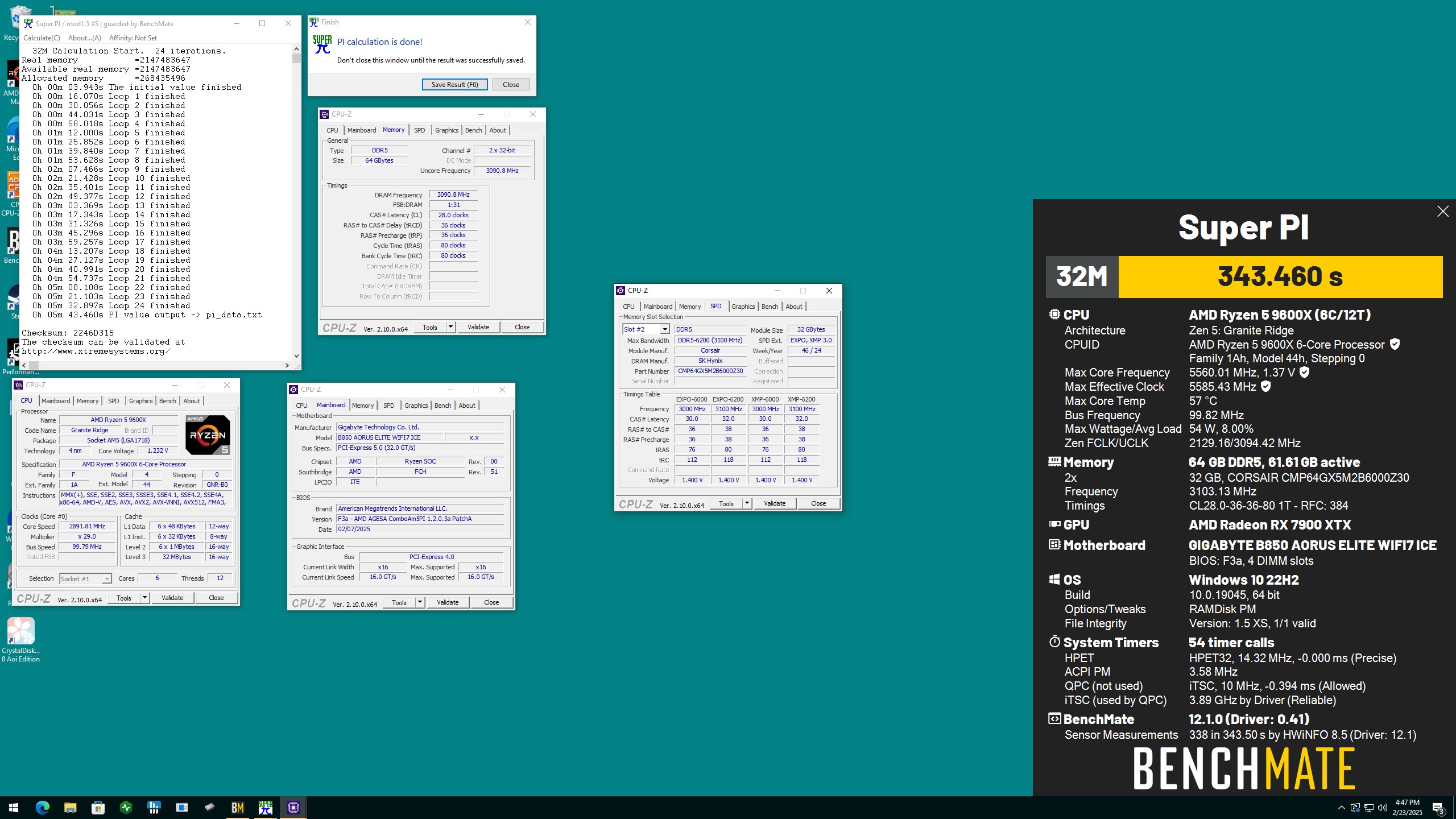
Task: Expand Tools dropdown arrow in CPU-Z SPD window
Action: [x=747, y=503]
